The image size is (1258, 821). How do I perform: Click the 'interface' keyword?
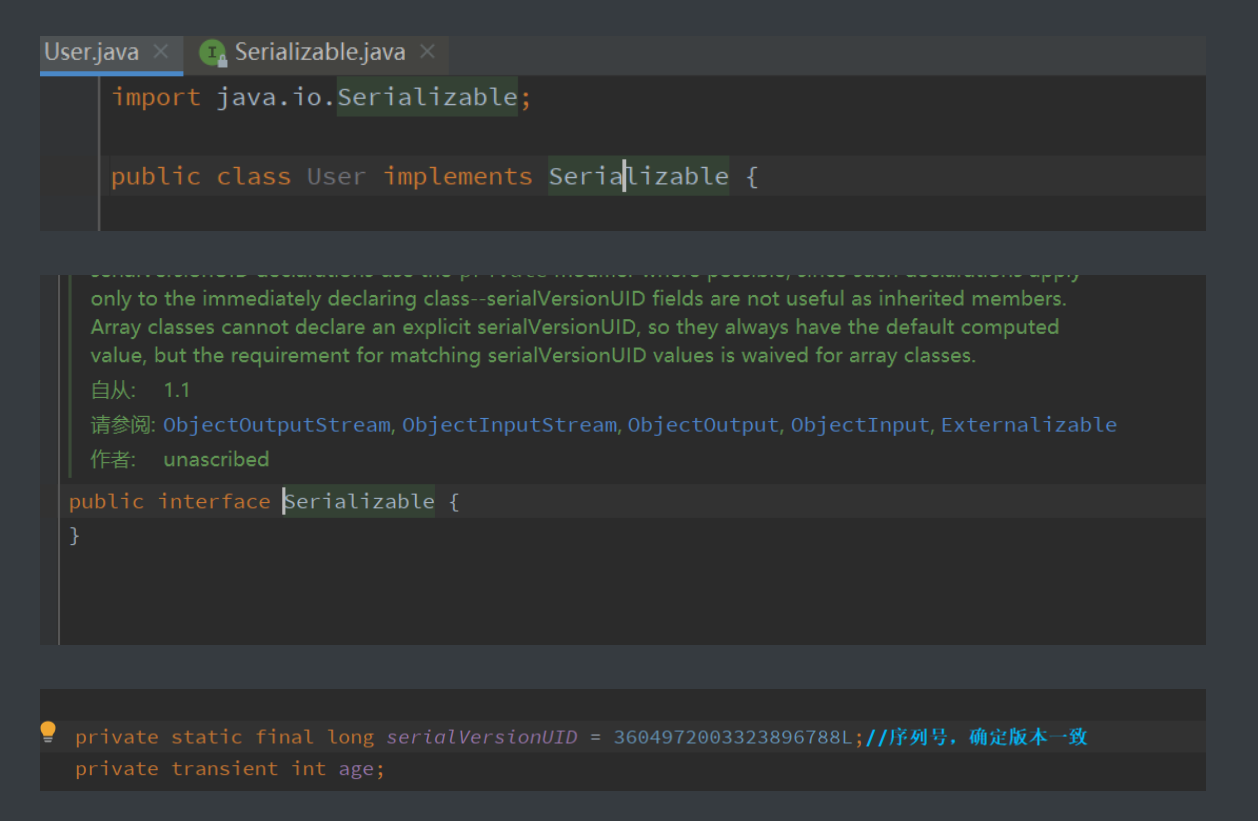tap(214, 501)
